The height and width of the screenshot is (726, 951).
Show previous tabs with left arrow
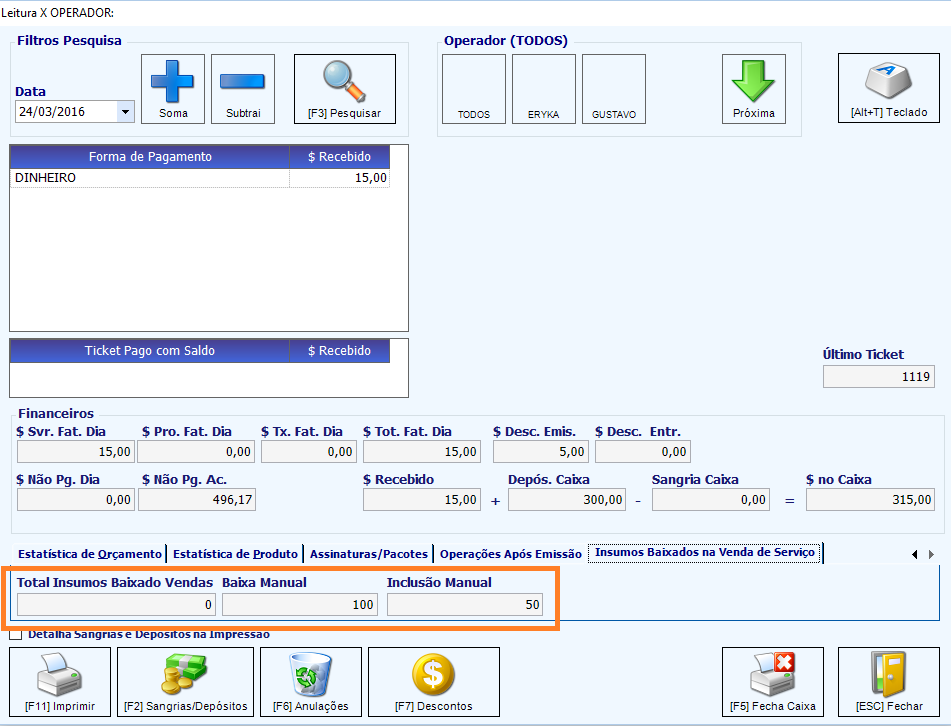point(915,554)
